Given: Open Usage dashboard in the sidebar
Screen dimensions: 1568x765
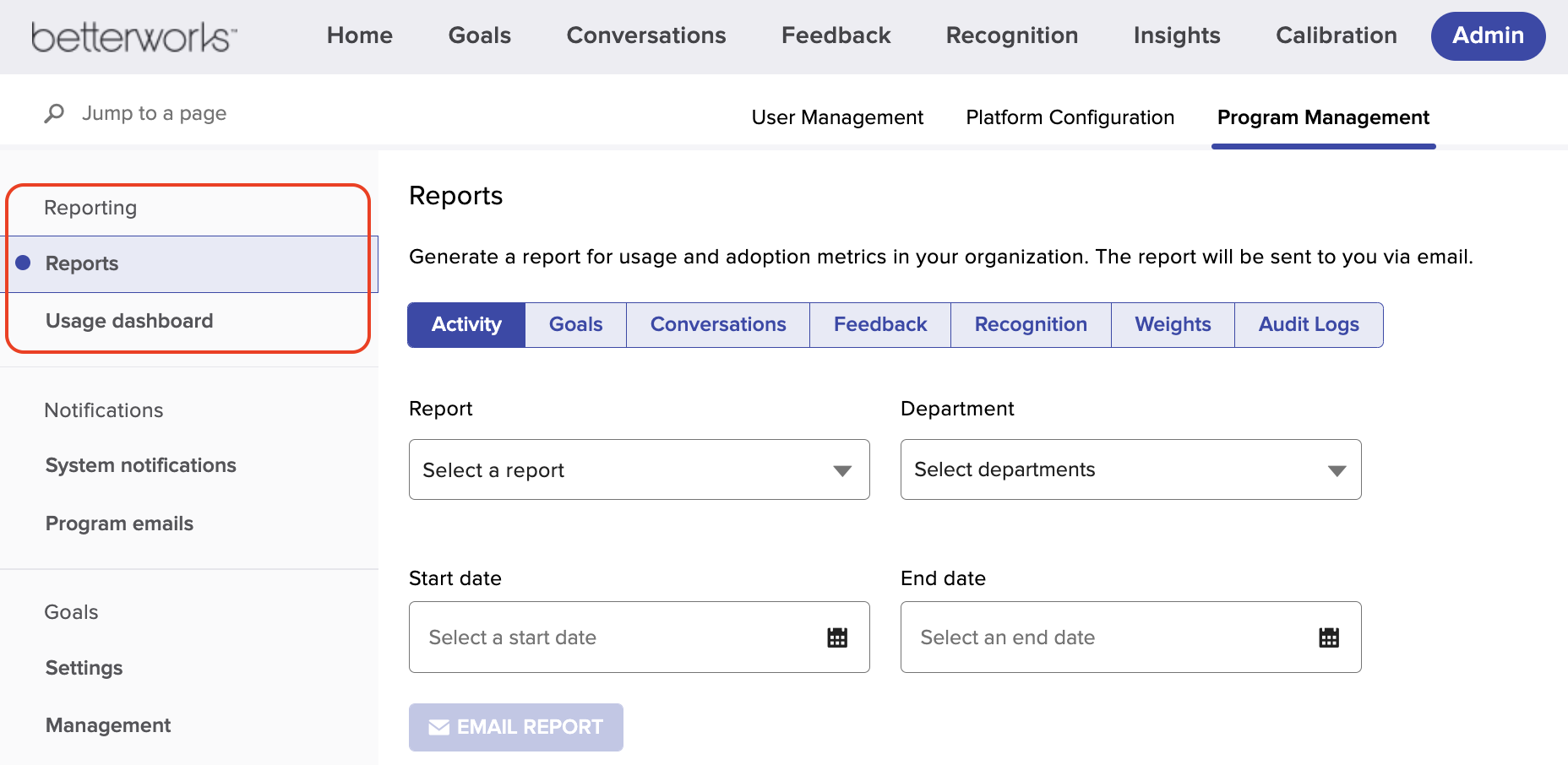Looking at the screenshot, I should coord(129,321).
